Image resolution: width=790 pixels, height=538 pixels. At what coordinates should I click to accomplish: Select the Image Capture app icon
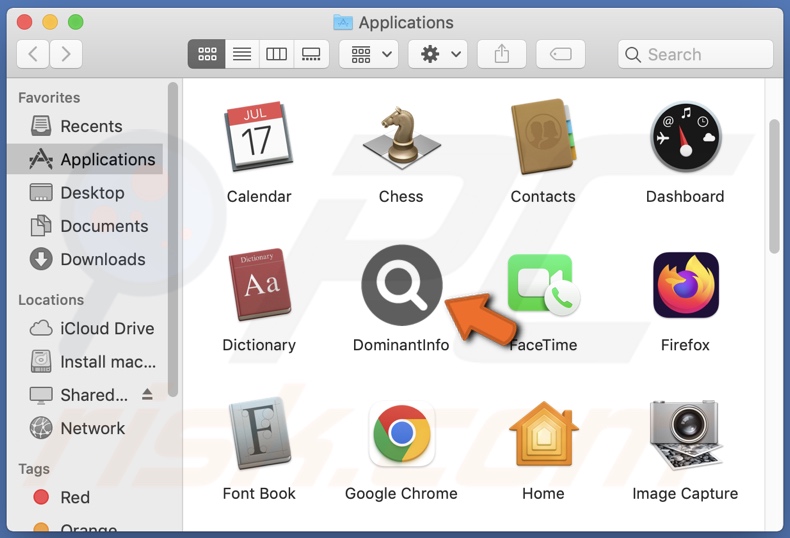click(x=686, y=434)
